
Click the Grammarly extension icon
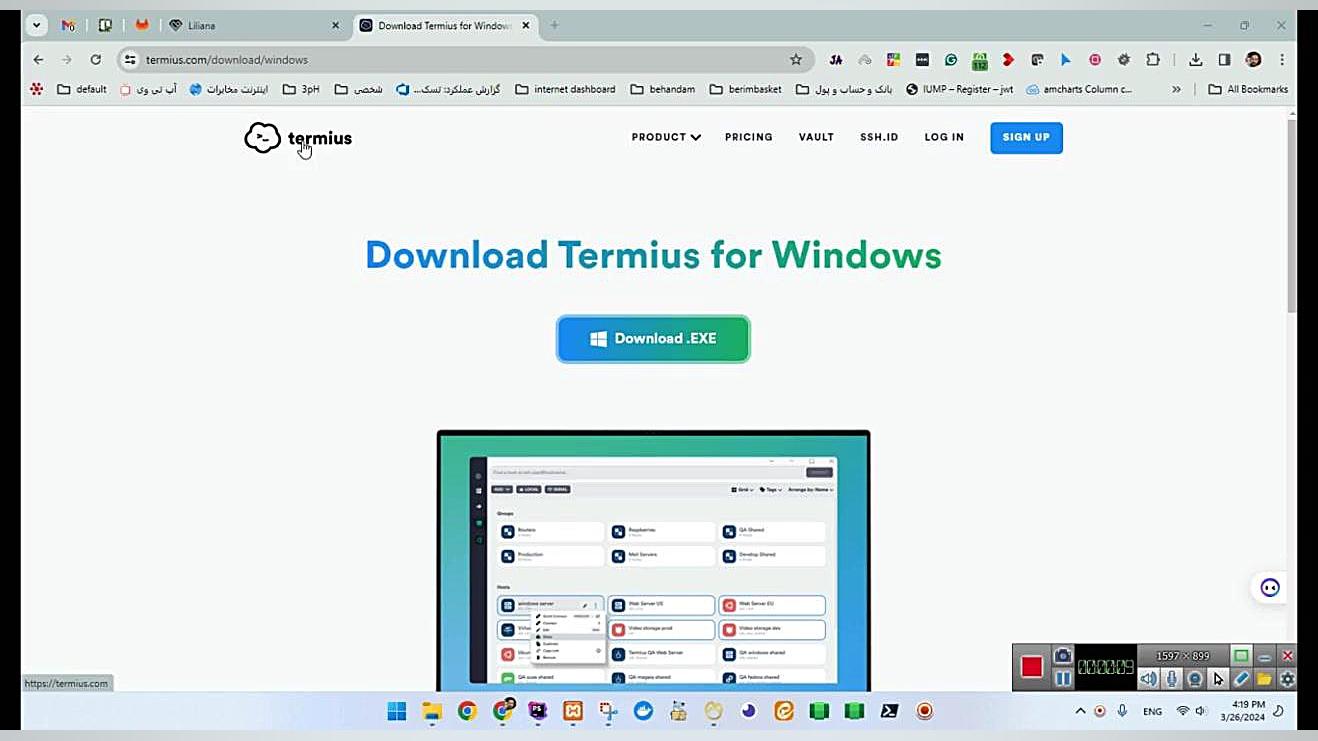coord(951,60)
